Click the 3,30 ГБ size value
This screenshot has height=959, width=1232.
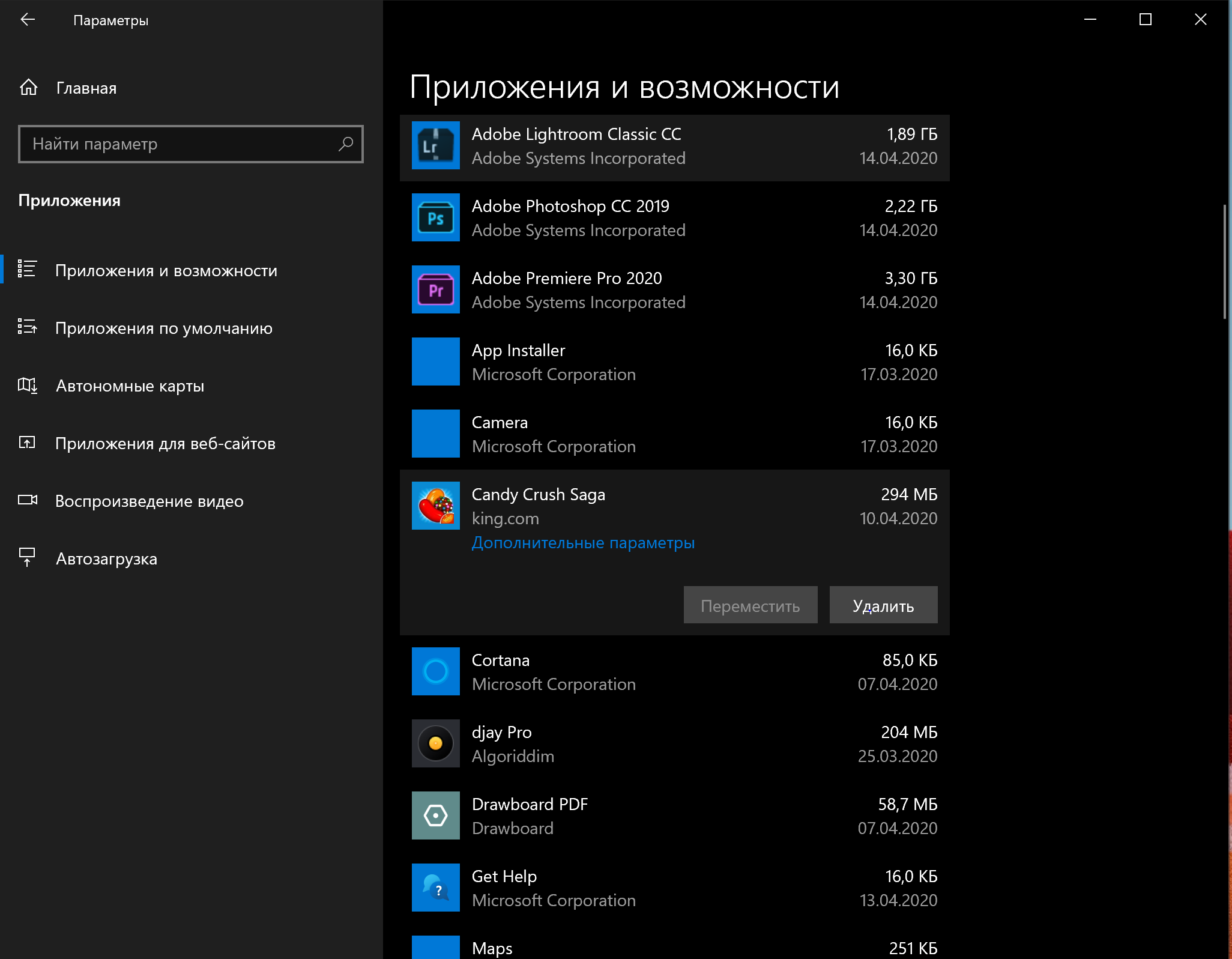911,278
